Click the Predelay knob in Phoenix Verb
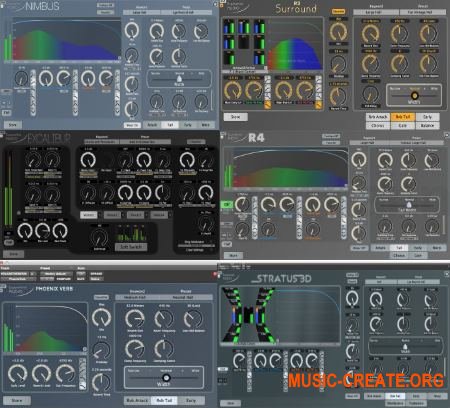 tap(102, 350)
